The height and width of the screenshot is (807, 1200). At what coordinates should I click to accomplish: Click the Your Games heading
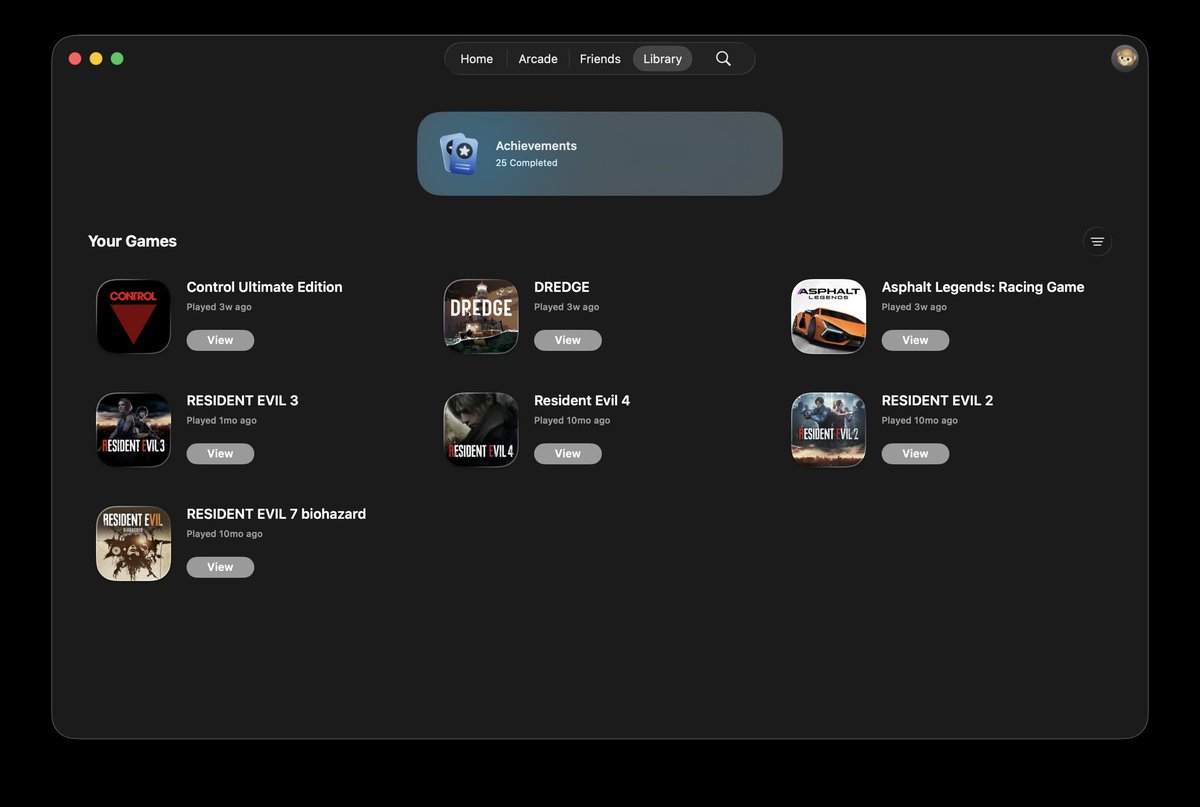[132, 241]
